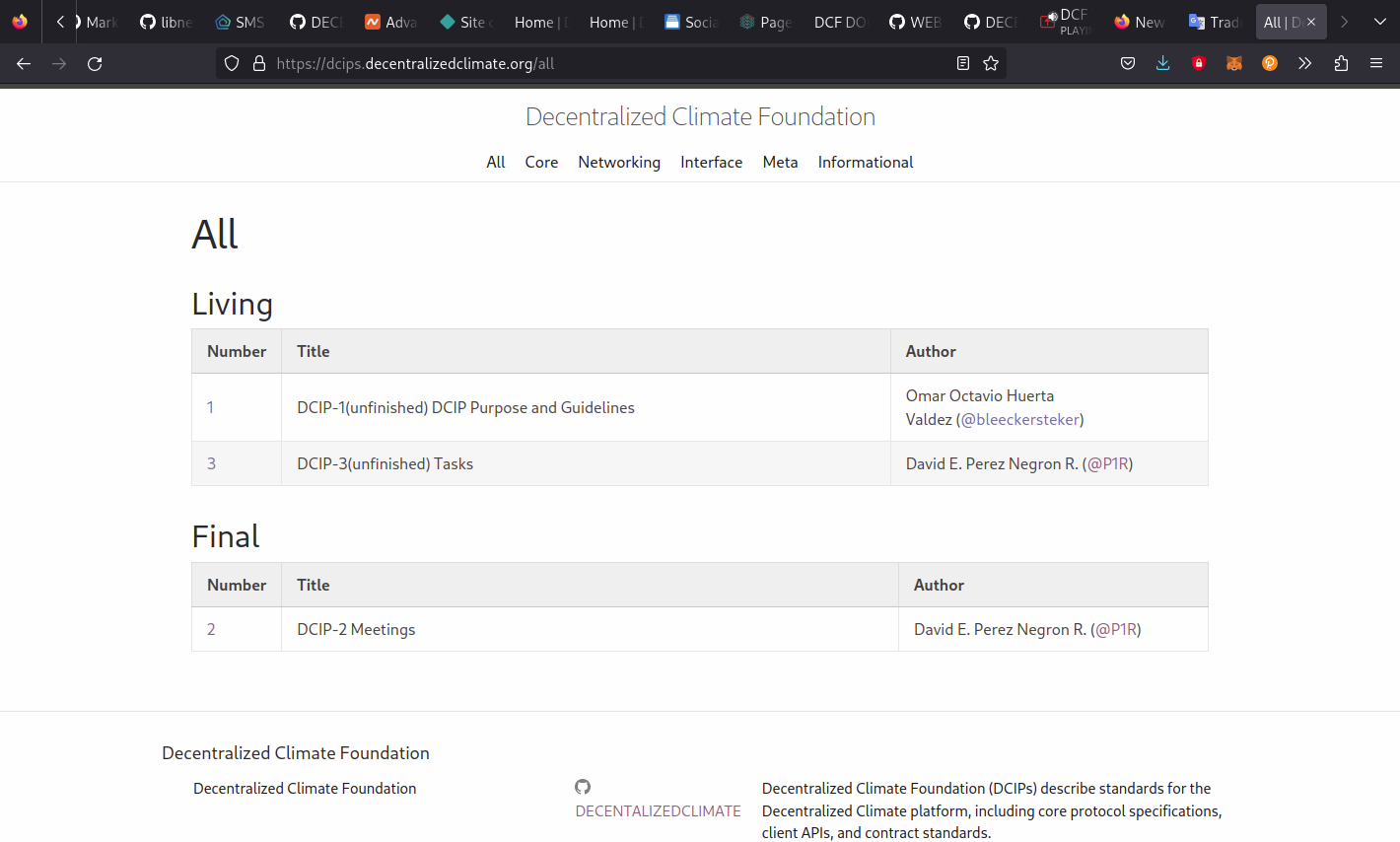Select the Informational category in navigation

[x=866, y=162]
